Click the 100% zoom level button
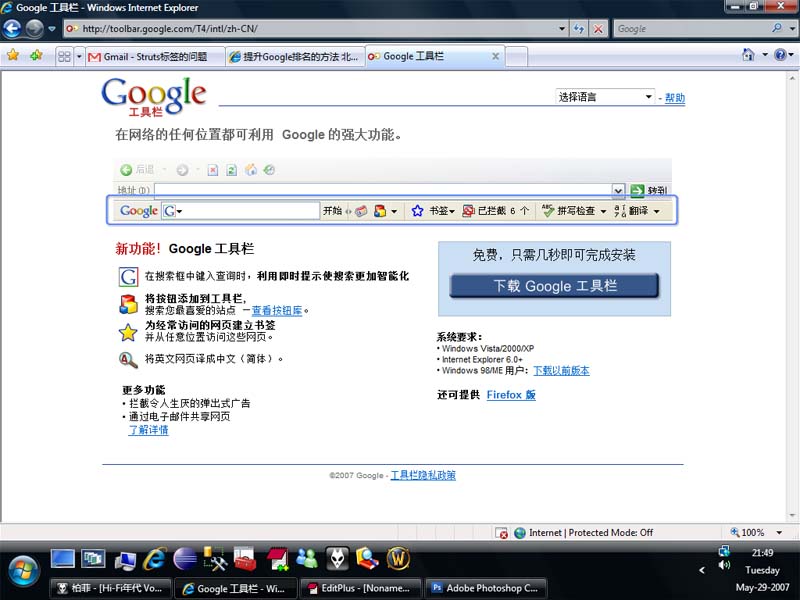Screen dimensions: 800x600 click(x=747, y=533)
